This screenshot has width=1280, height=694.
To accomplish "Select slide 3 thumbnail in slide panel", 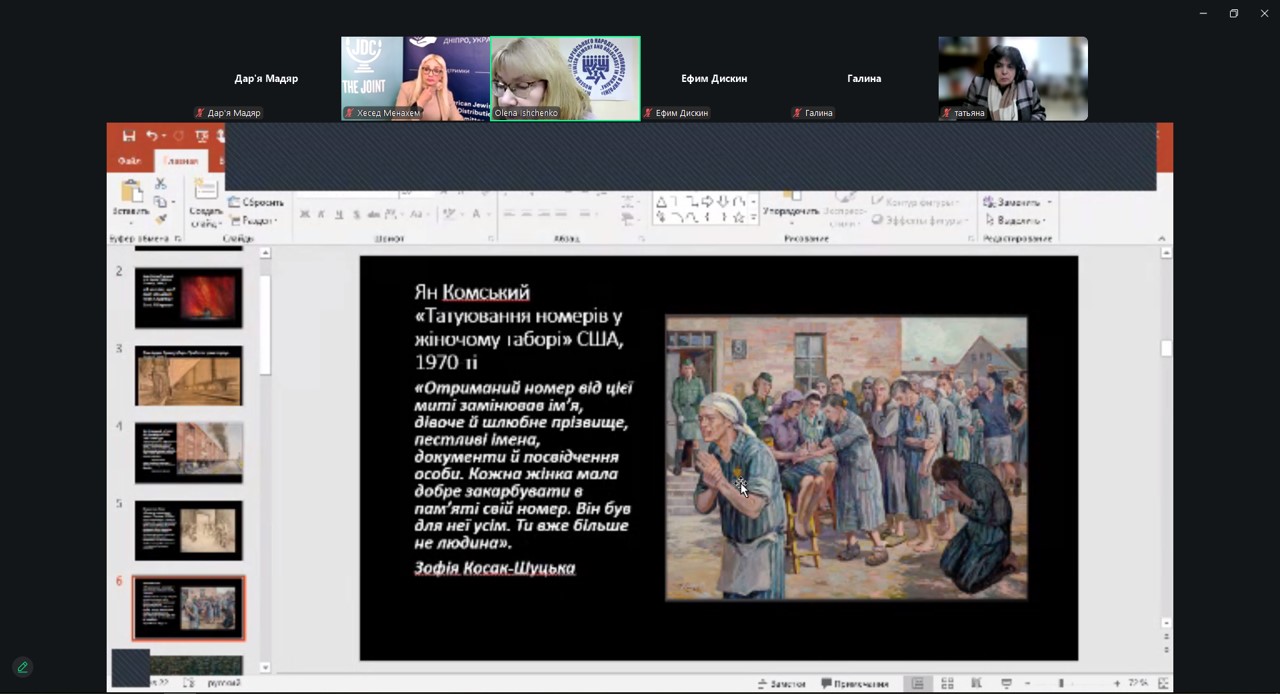I will pyautogui.click(x=189, y=376).
